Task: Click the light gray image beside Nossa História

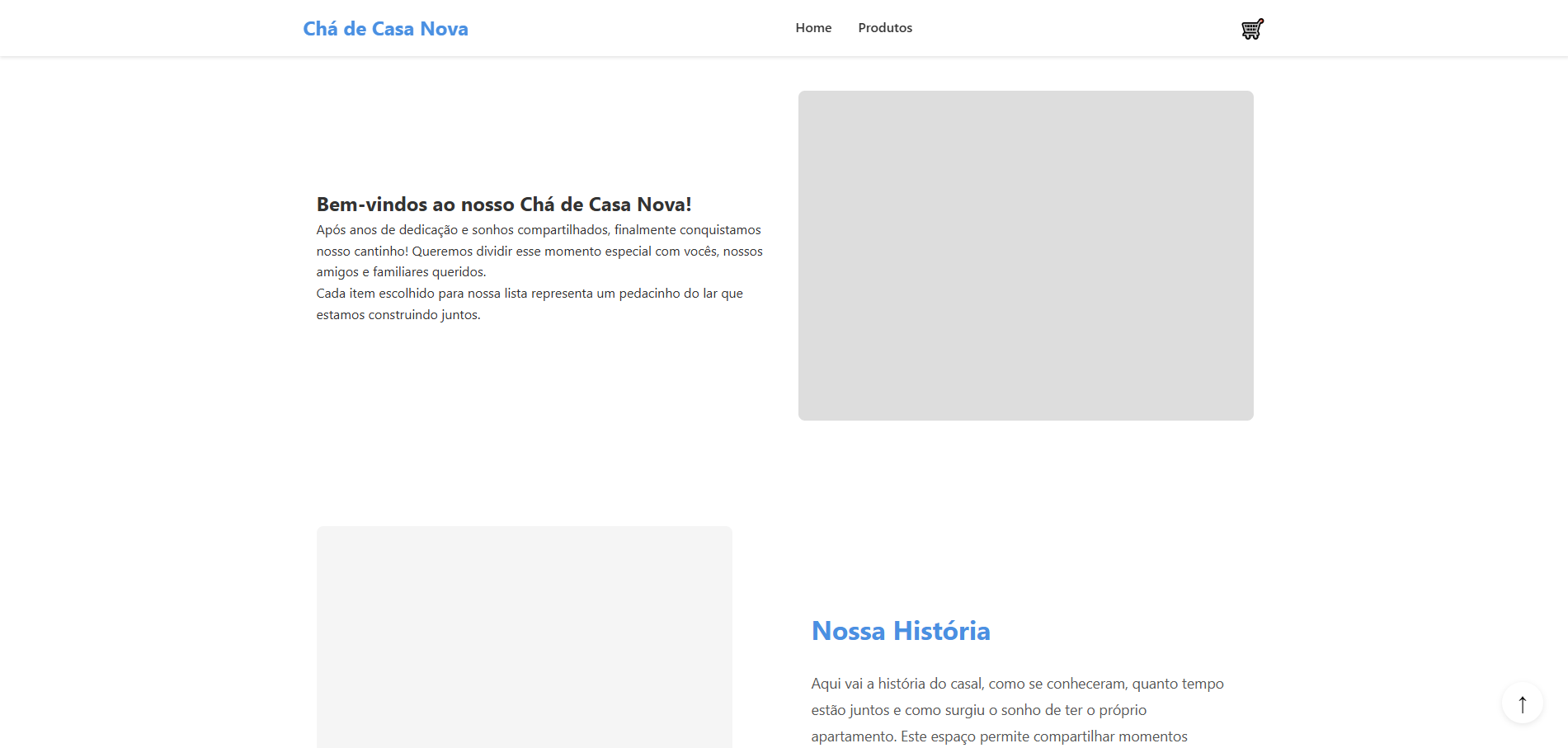Action: [524, 637]
